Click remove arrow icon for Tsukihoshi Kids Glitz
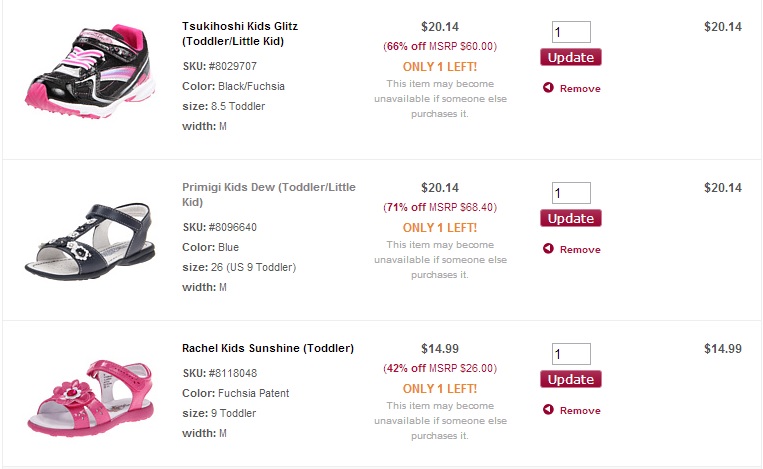This screenshot has width=763, height=469. [x=548, y=88]
